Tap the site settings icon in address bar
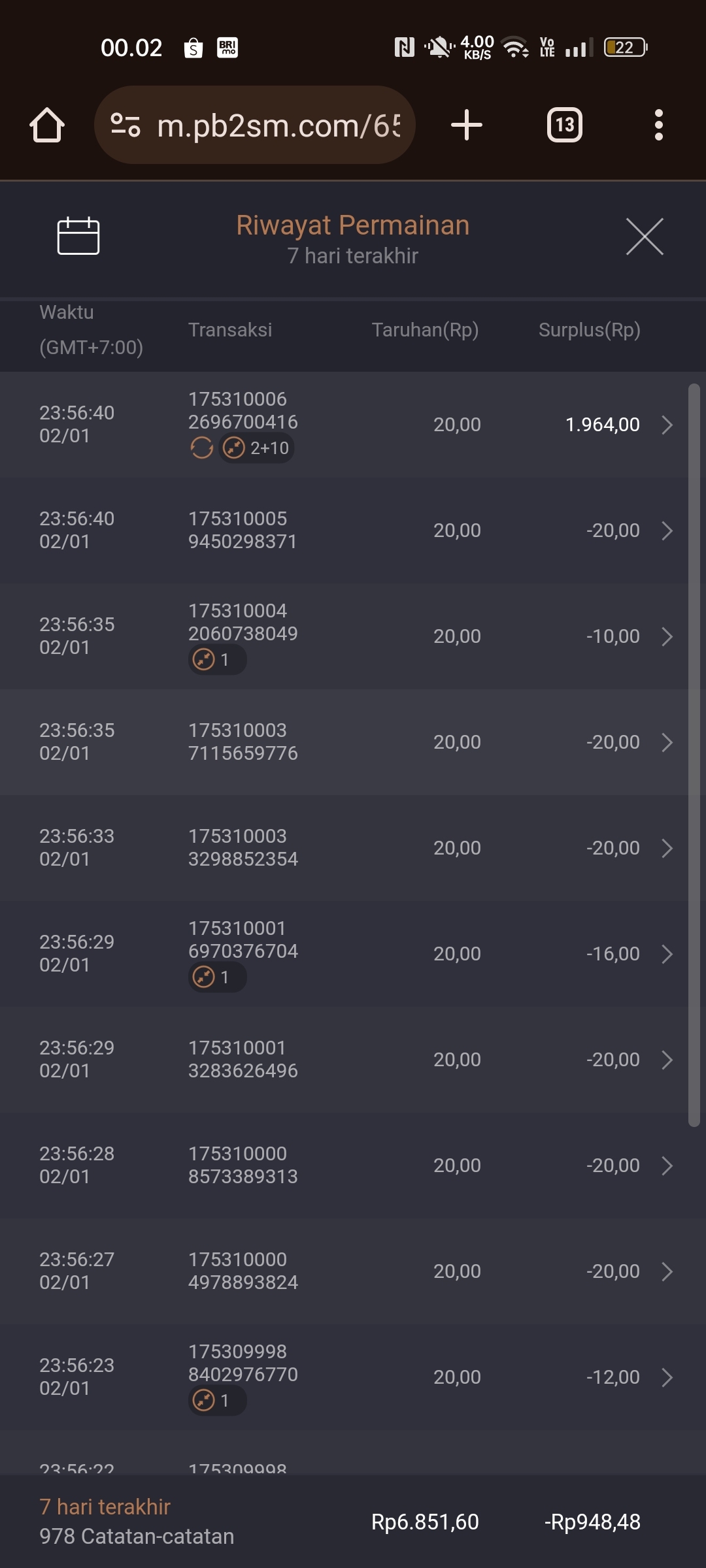Image resolution: width=706 pixels, height=1568 pixels. point(125,125)
